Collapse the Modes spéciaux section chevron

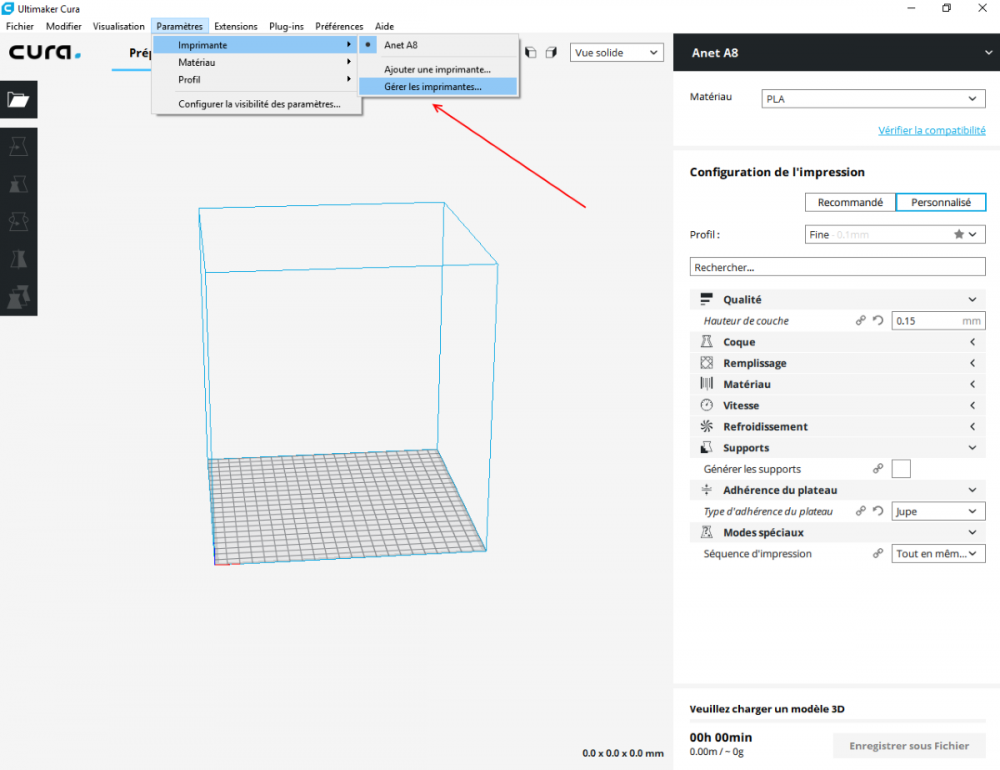point(972,532)
